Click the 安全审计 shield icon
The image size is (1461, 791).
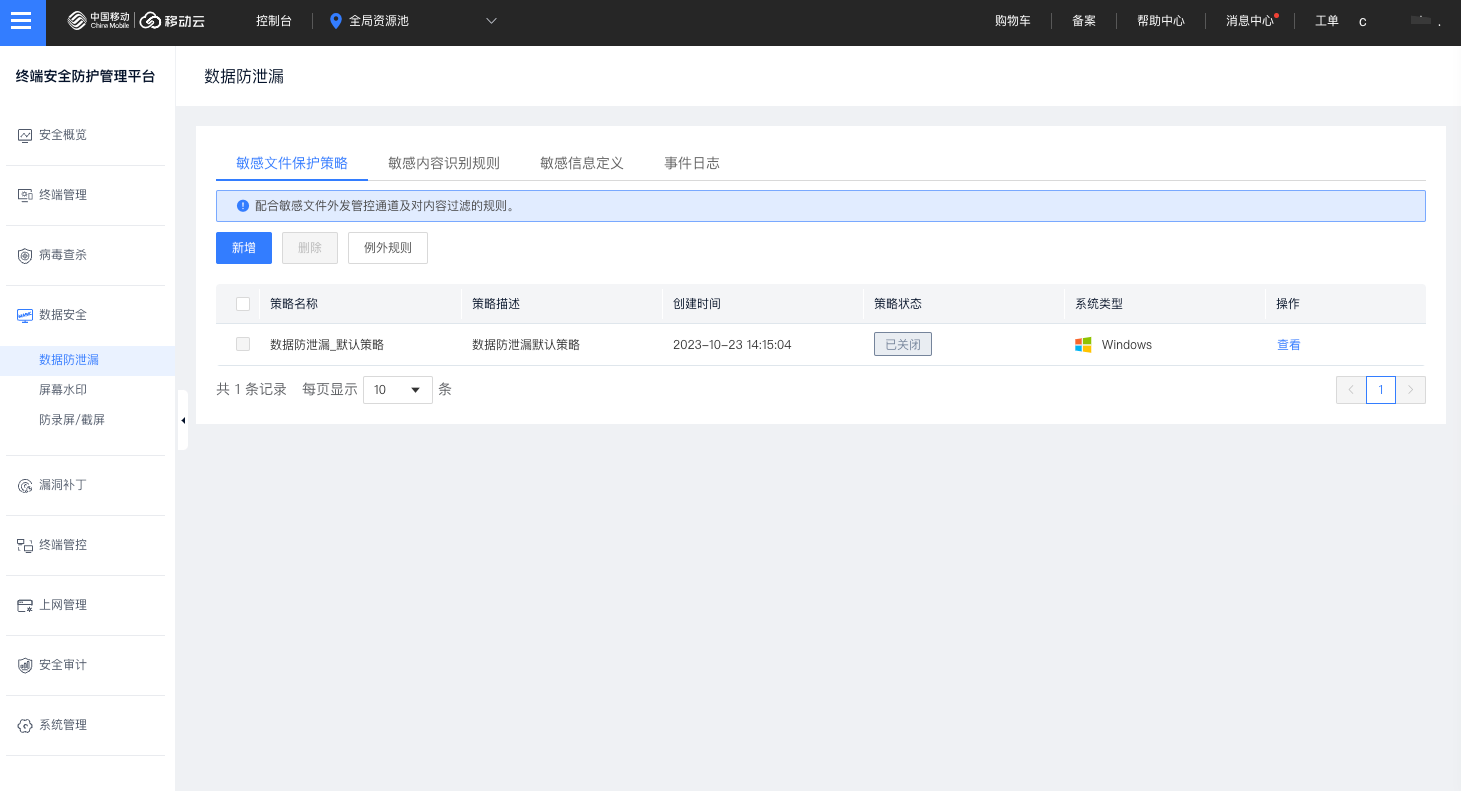[x=25, y=665]
